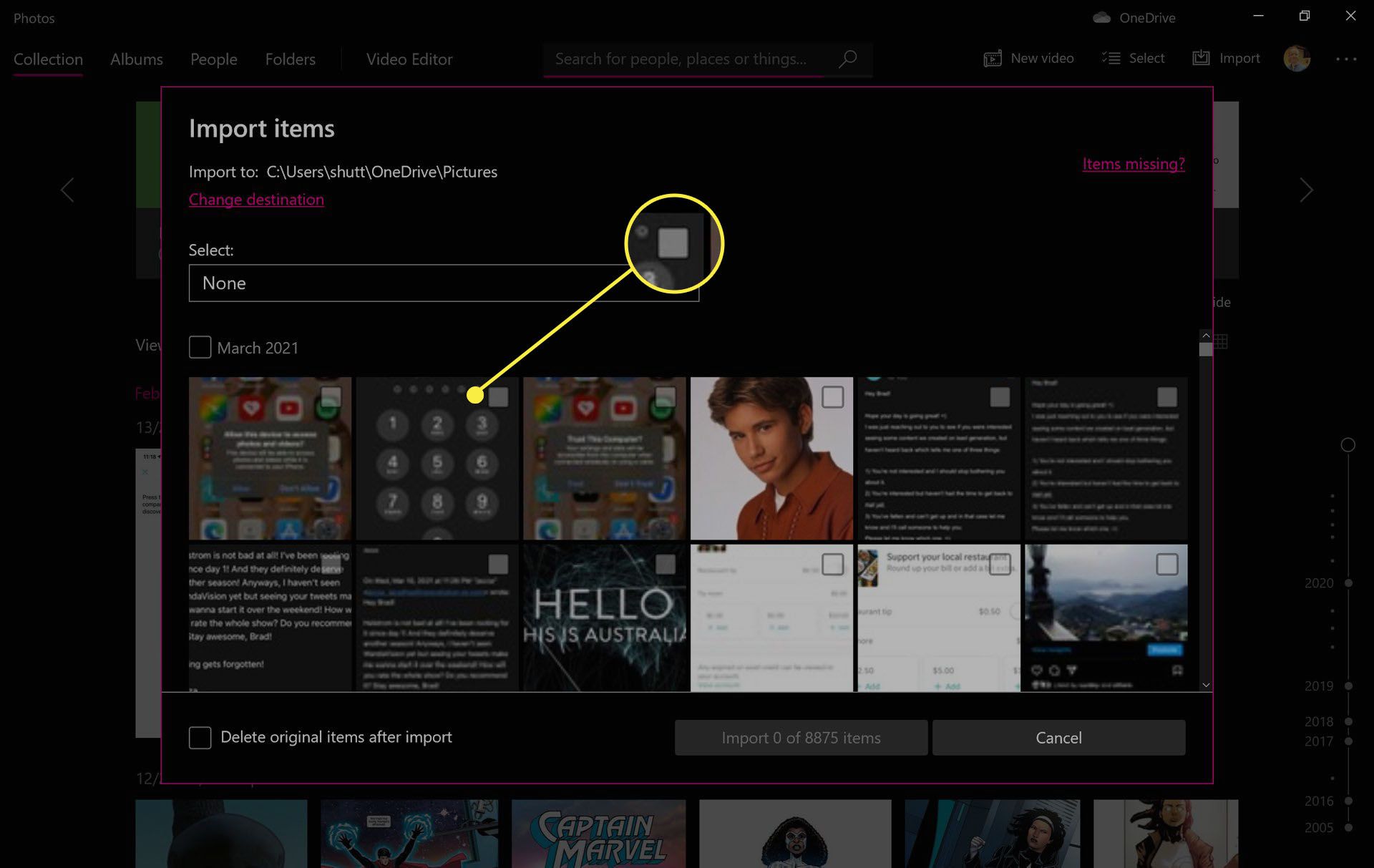Toggle the March 2021 checkbox
1374x868 pixels.
point(199,348)
